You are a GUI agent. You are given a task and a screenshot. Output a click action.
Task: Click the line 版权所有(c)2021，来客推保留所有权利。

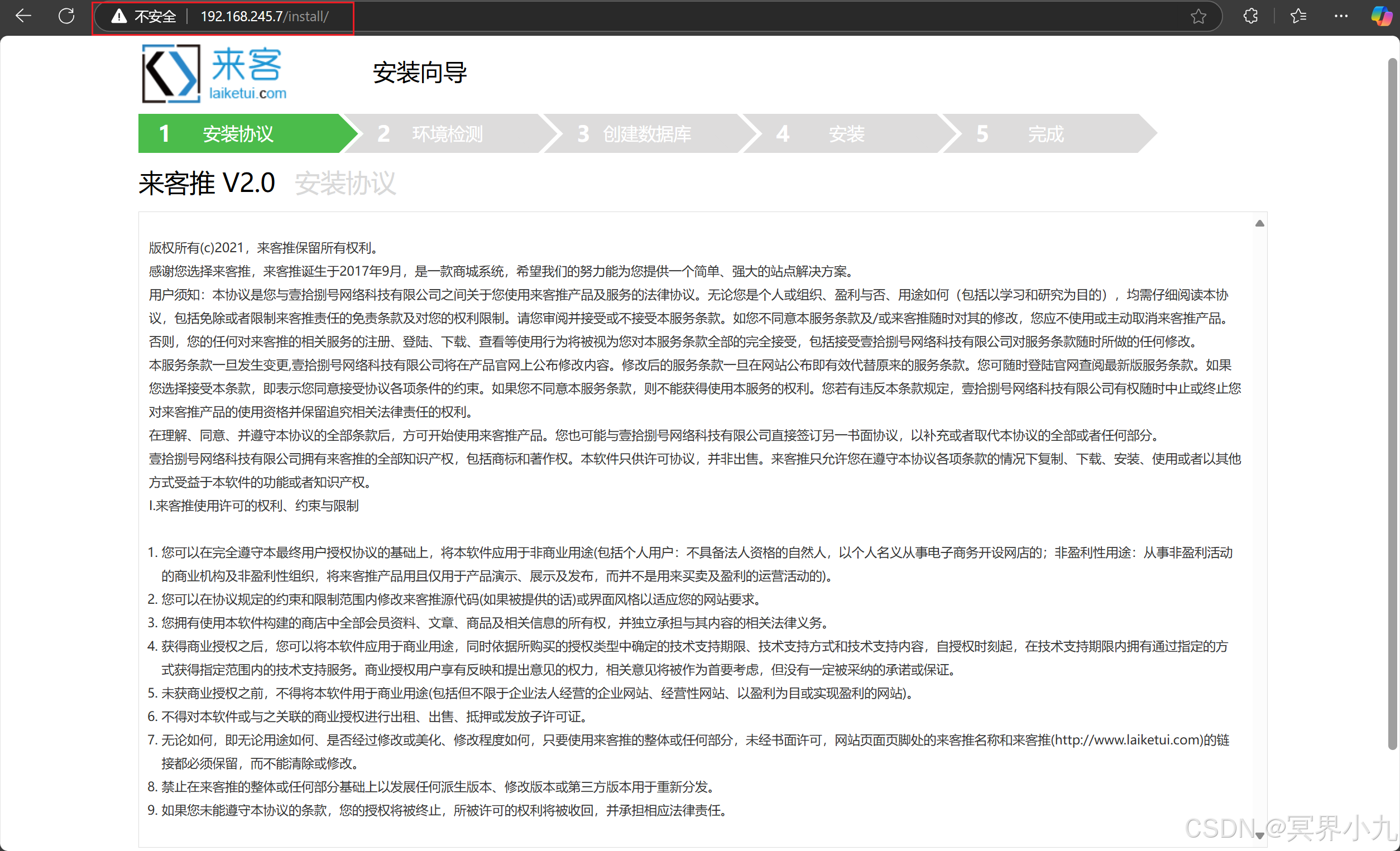tap(263, 248)
